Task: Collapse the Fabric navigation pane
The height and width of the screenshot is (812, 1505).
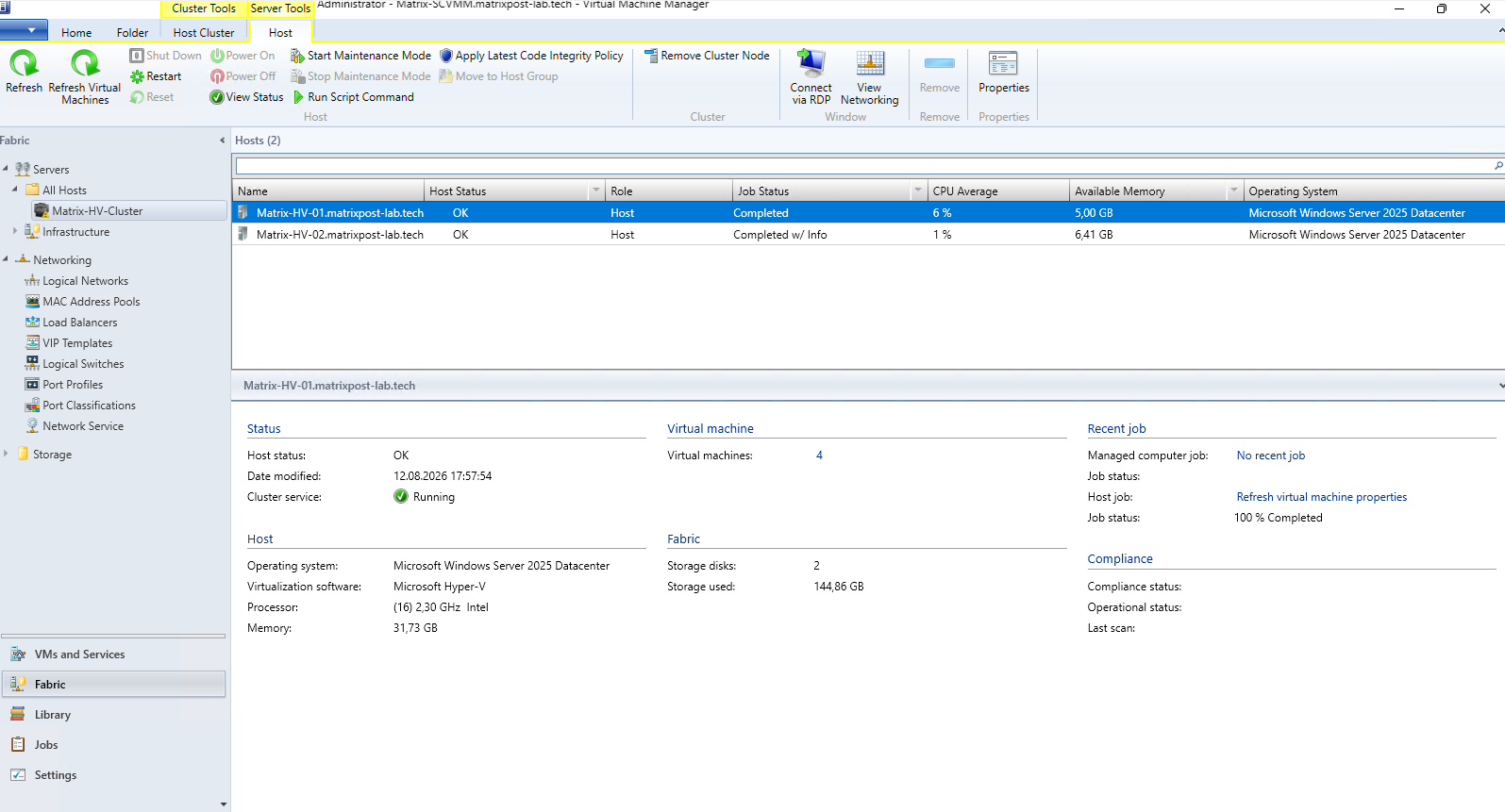Action: click(x=223, y=141)
